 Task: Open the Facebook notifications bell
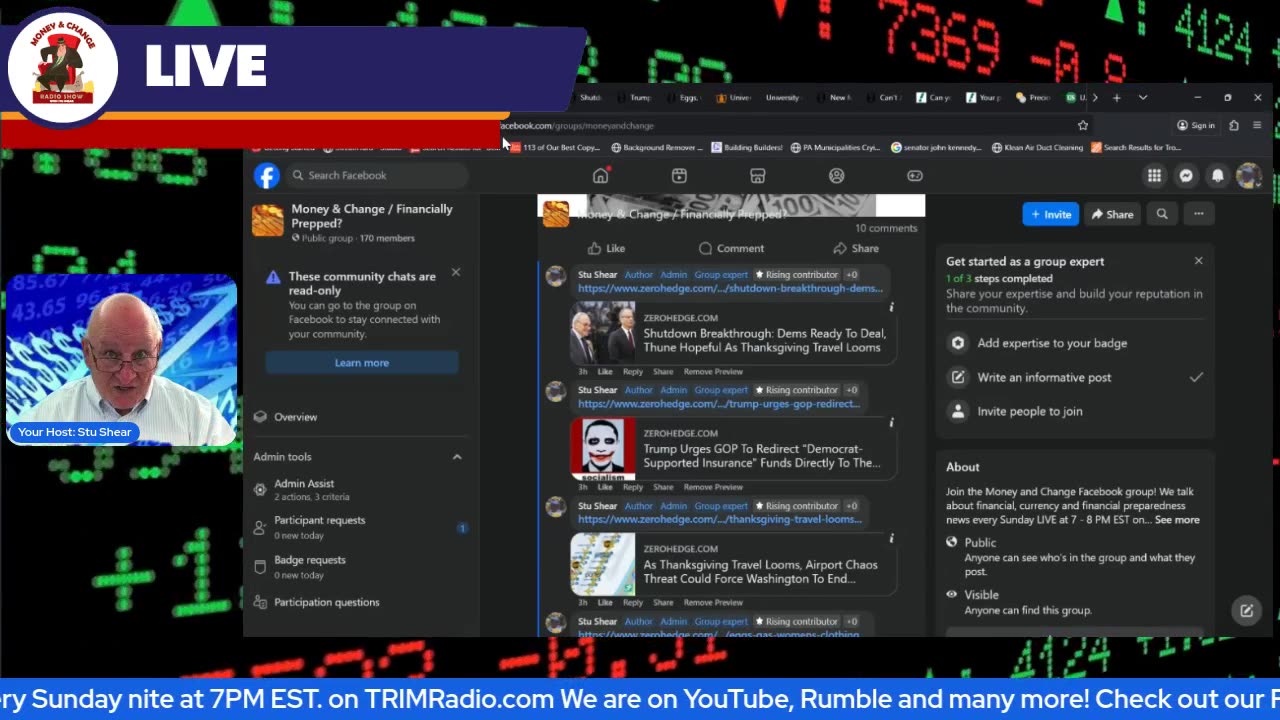coord(1217,176)
